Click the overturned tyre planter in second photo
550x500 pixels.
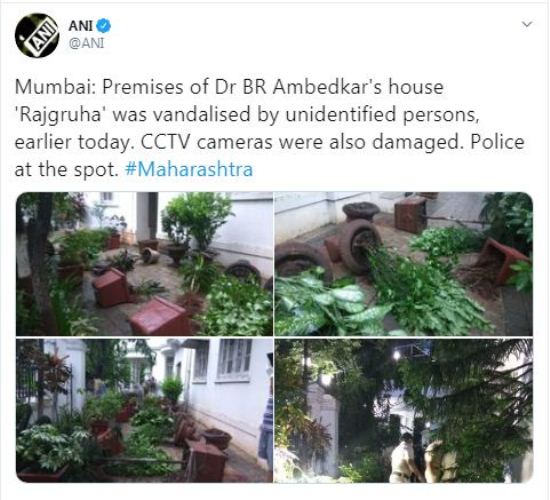pyautogui.click(x=361, y=245)
